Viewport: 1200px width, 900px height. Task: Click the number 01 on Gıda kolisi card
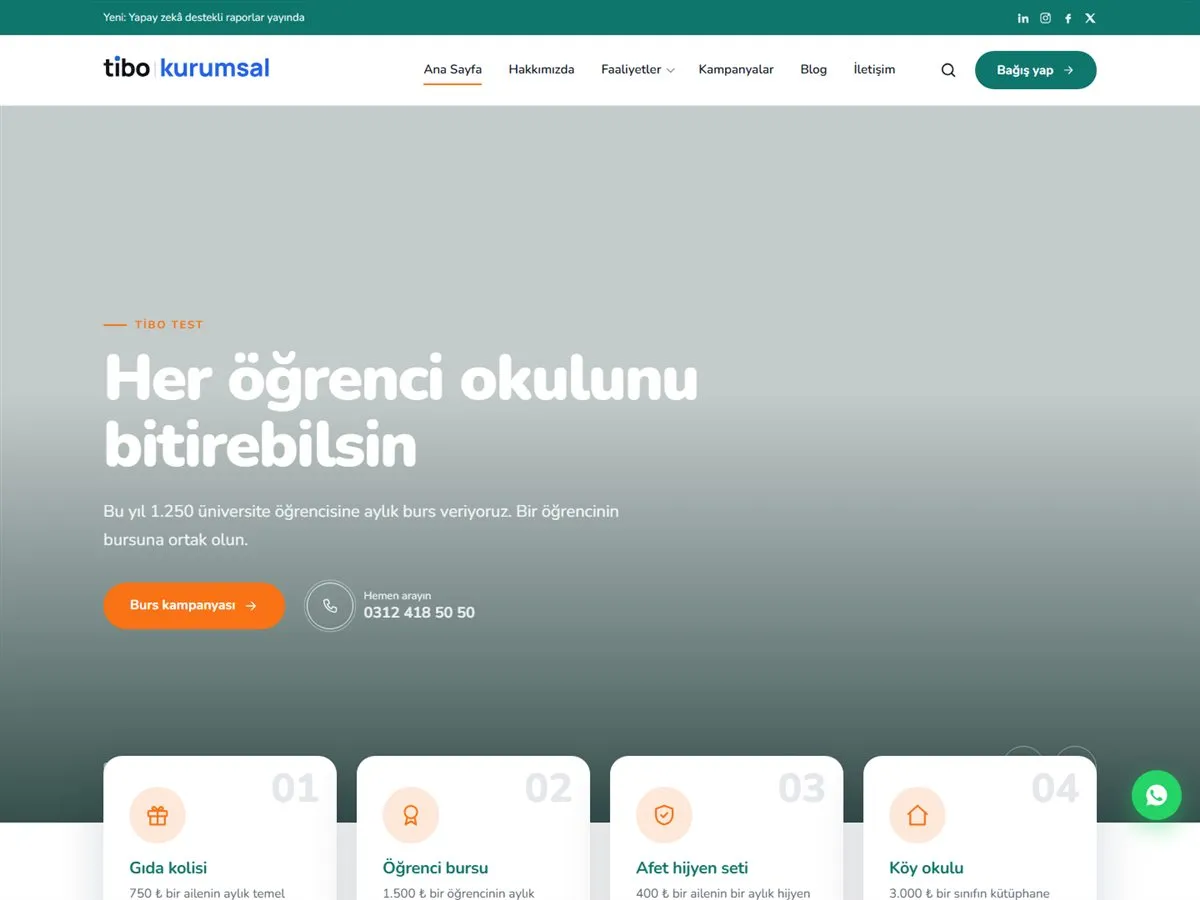(x=295, y=789)
